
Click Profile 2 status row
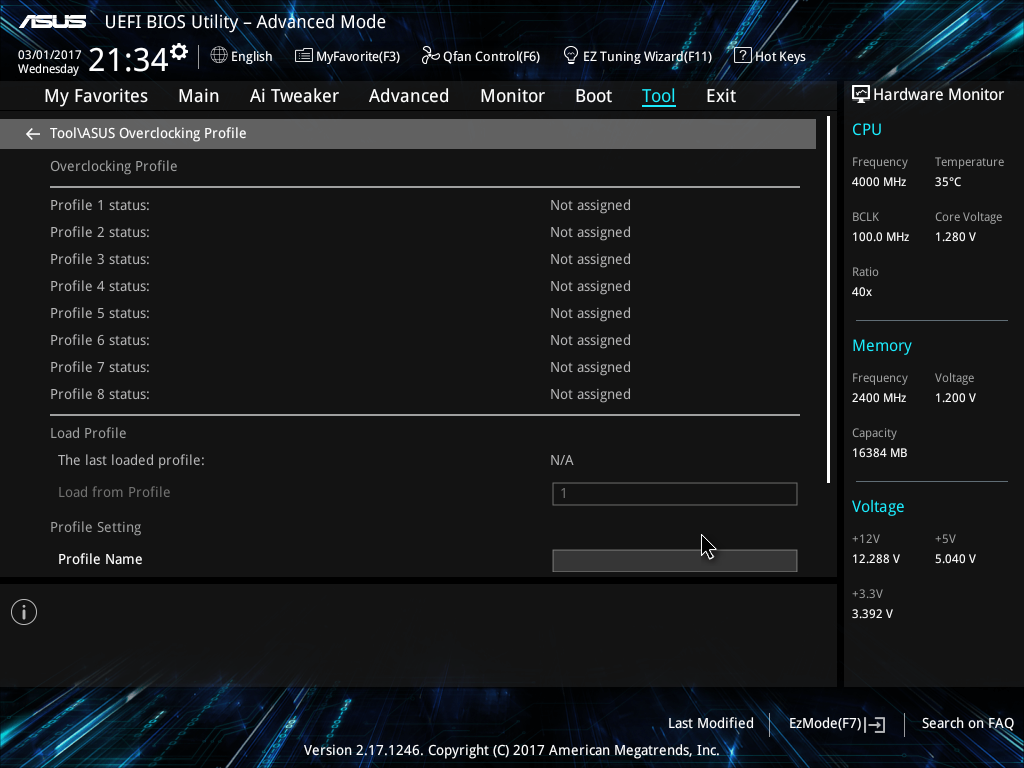[424, 232]
